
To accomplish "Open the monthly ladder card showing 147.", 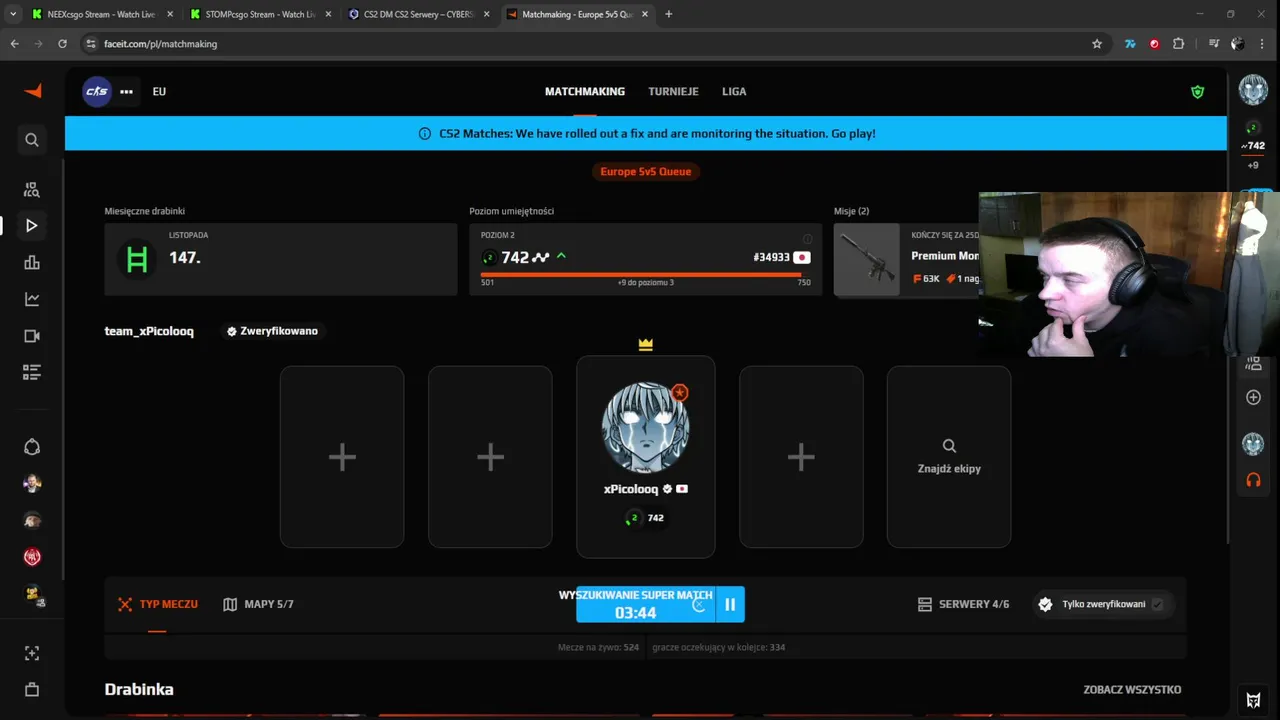I will [281, 259].
